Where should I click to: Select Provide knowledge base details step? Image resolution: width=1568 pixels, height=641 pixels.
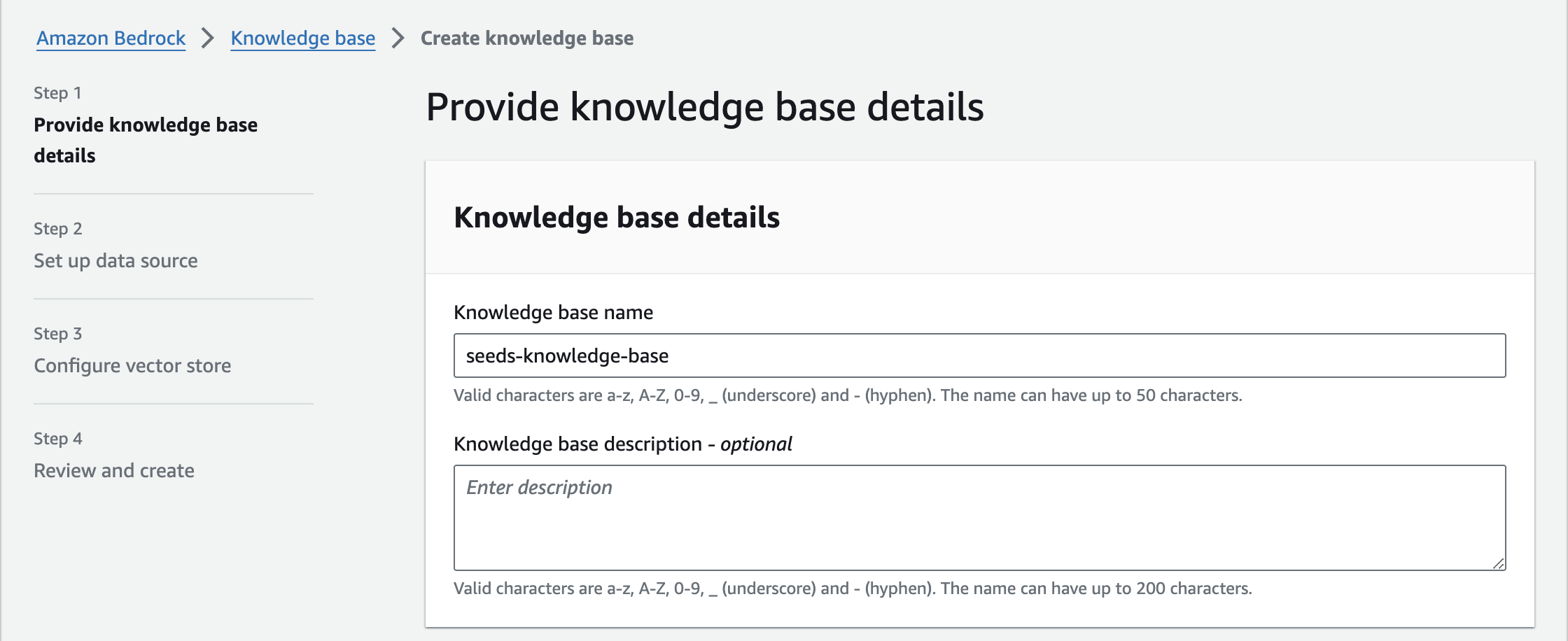point(145,139)
